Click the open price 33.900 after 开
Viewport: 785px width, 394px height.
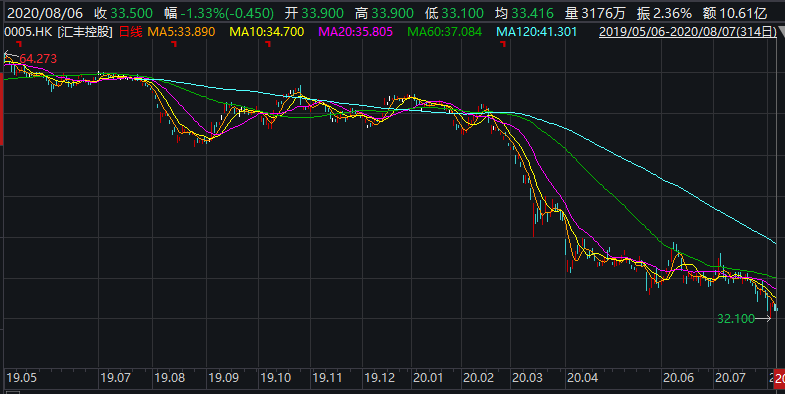point(322,13)
